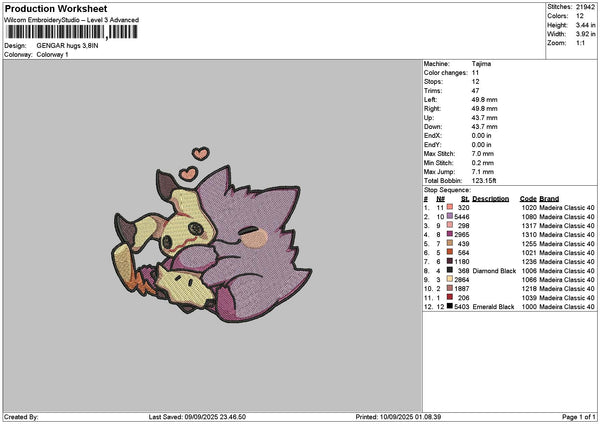Select the 'Emerald Black' description
This screenshot has height=424, width=600.
[x=494, y=307]
